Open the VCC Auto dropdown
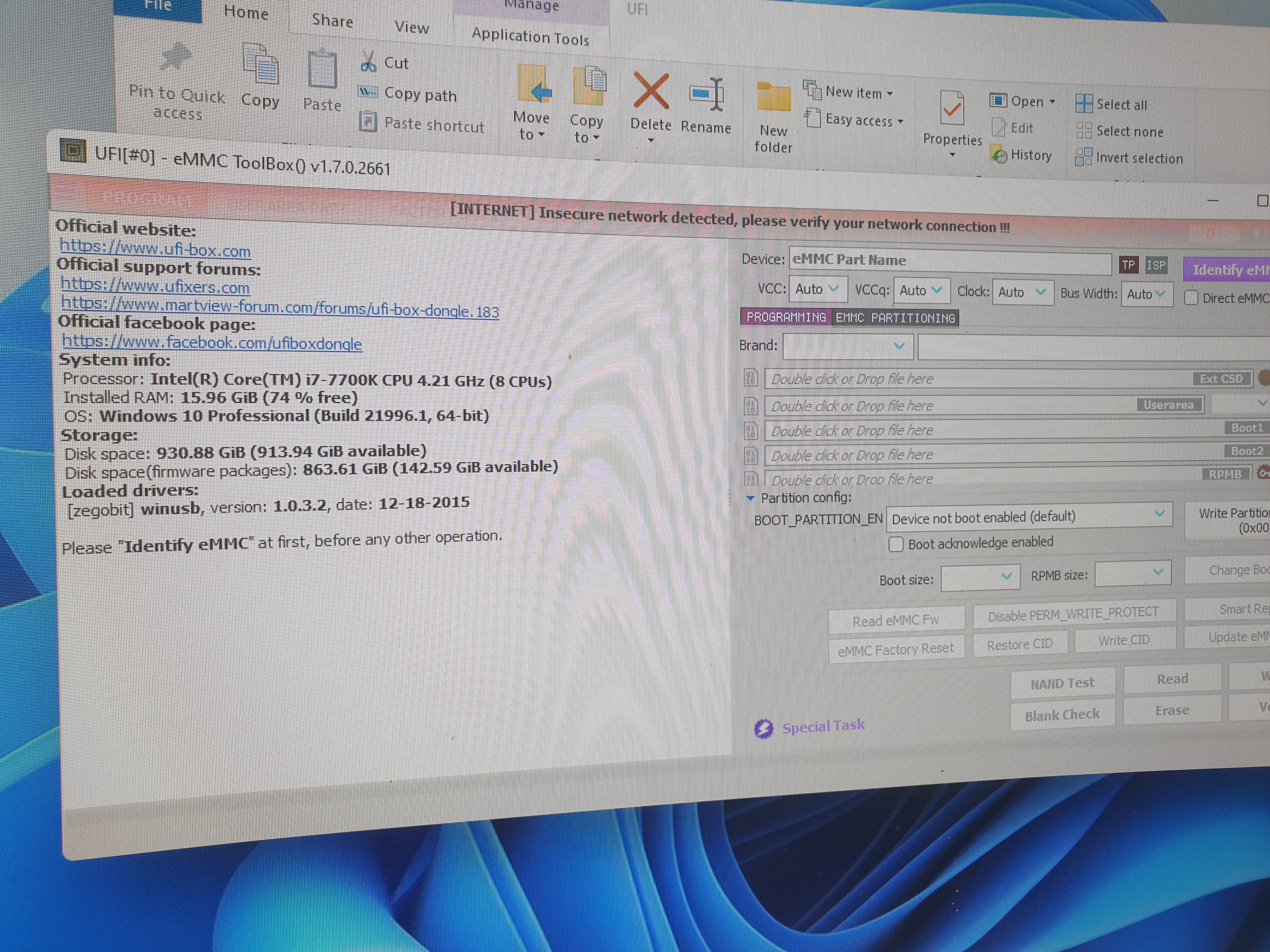Viewport: 1270px width, 952px height. 818,289
